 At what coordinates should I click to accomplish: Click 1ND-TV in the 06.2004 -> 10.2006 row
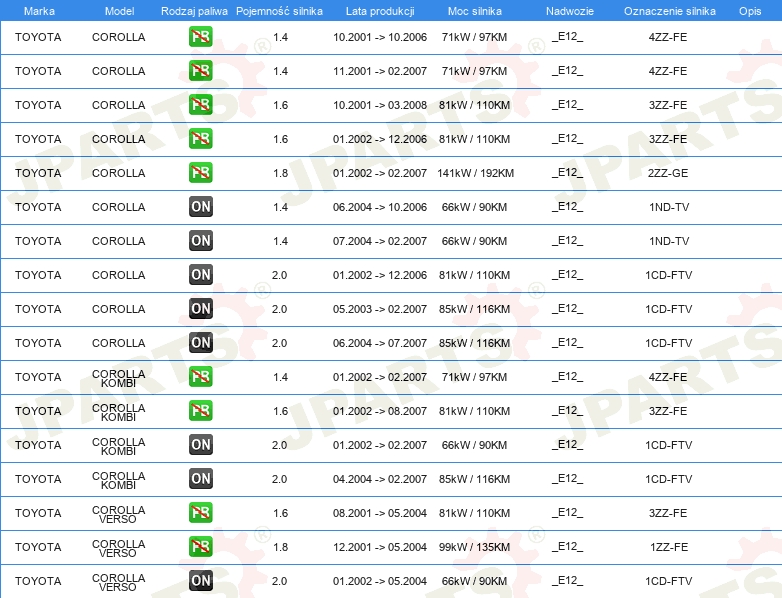(x=669, y=207)
